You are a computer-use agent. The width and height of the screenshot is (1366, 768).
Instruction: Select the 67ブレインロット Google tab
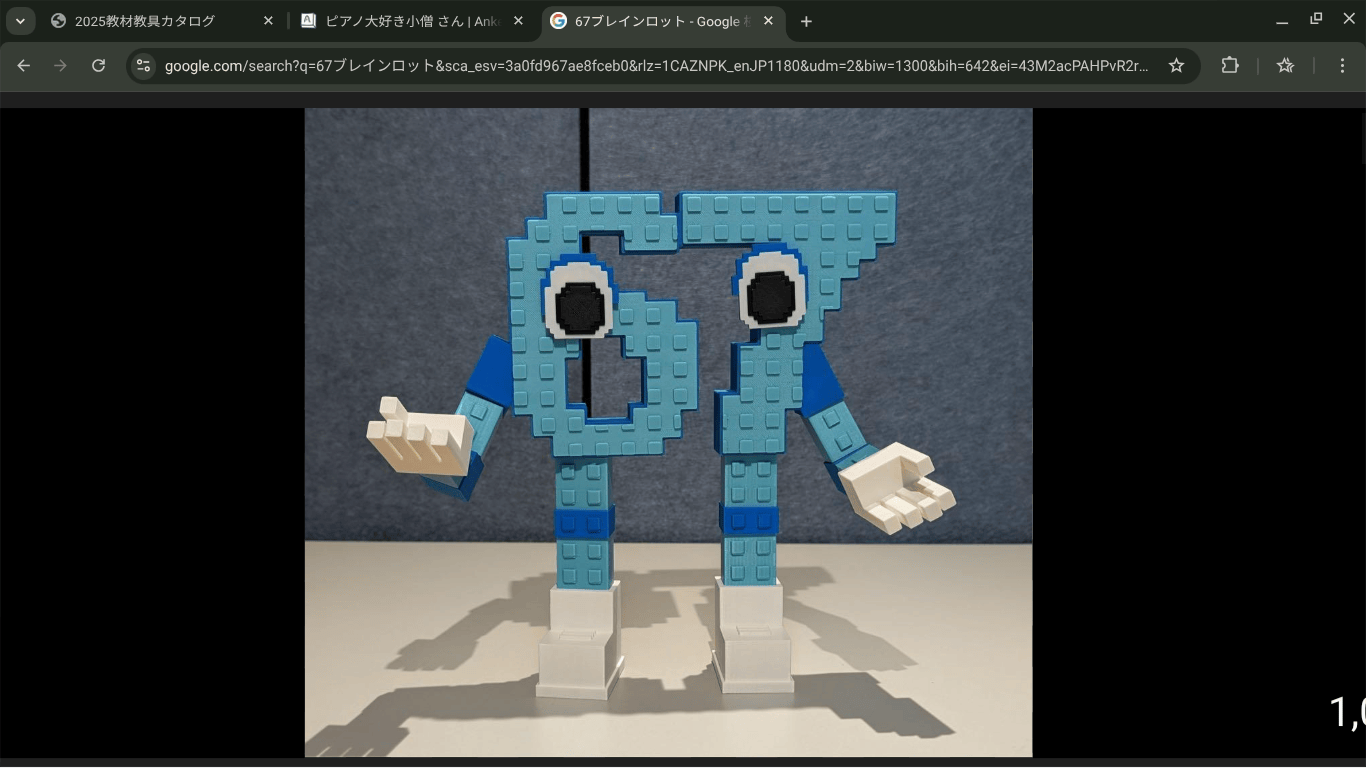[x=650, y=21]
